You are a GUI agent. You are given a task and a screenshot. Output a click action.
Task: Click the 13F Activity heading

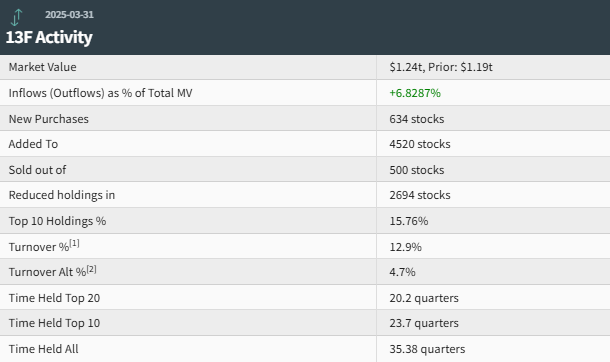click(49, 37)
